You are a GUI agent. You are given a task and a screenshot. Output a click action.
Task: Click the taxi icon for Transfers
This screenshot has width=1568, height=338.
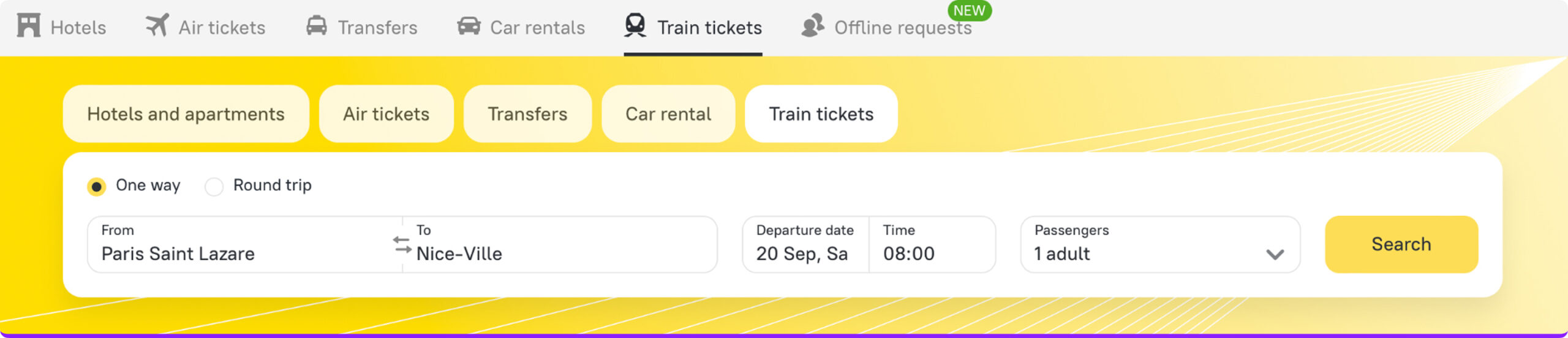[316, 26]
